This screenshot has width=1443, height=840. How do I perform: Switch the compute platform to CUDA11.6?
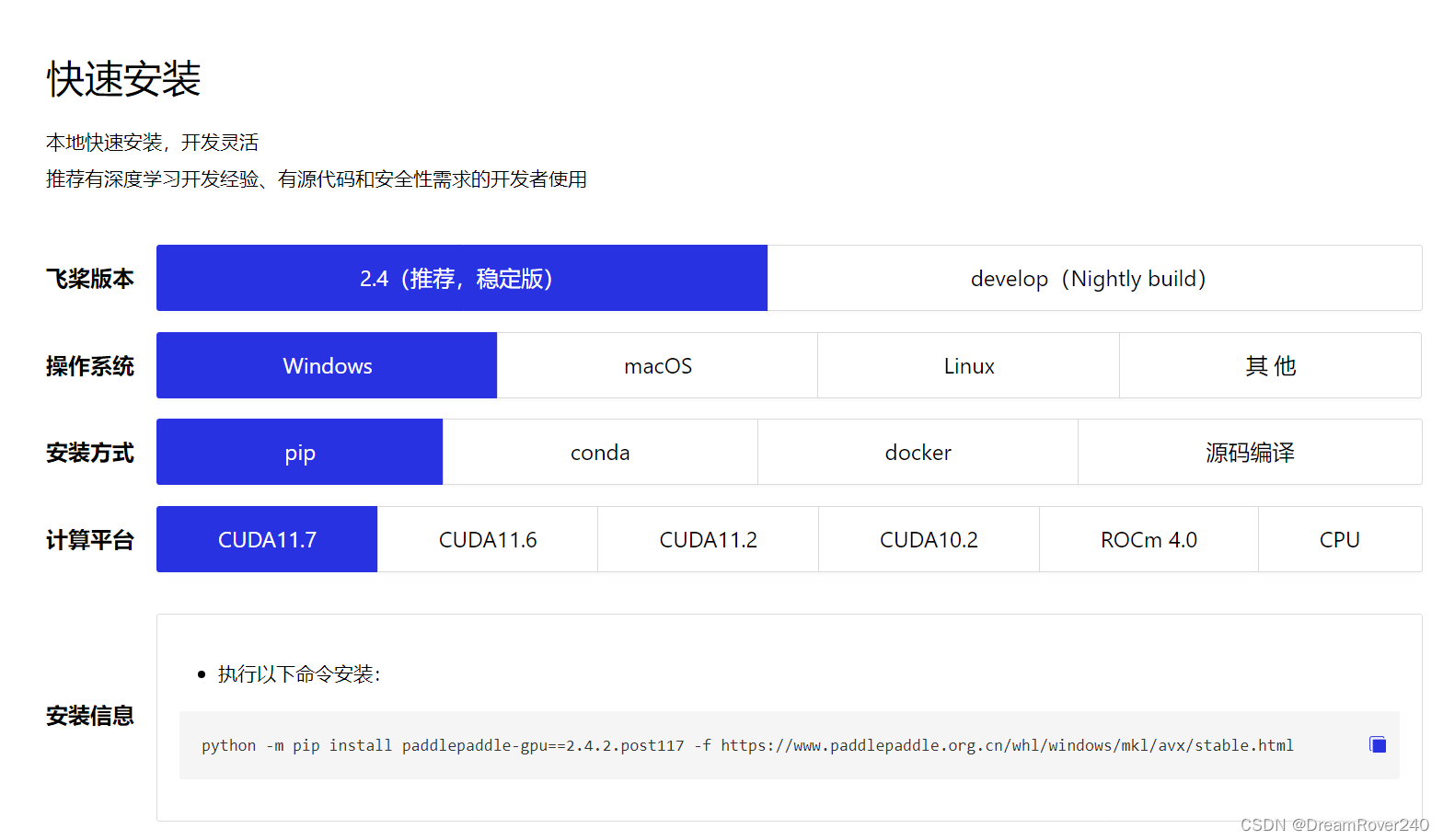(x=488, y=539)
